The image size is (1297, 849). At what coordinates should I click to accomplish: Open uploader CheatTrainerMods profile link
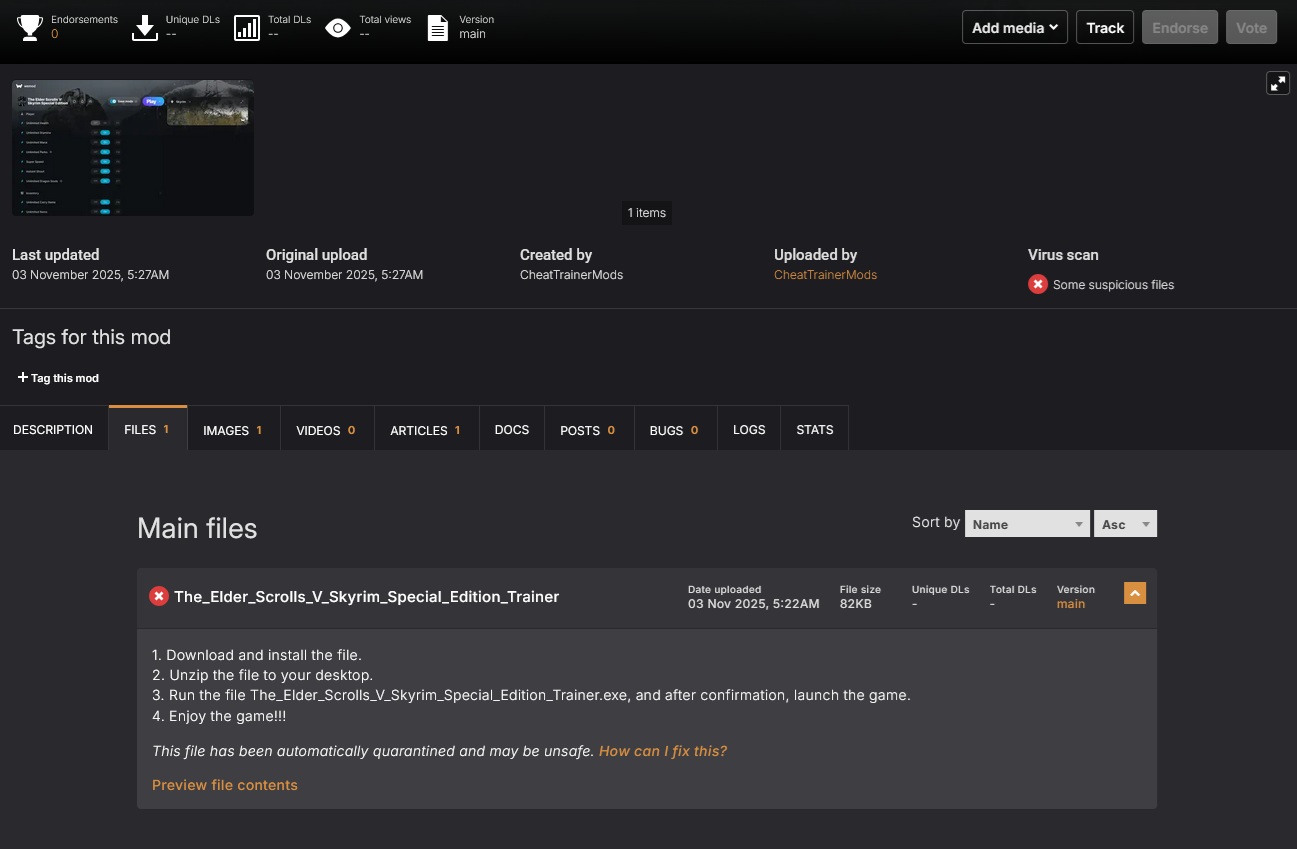[x=825, y=275]
